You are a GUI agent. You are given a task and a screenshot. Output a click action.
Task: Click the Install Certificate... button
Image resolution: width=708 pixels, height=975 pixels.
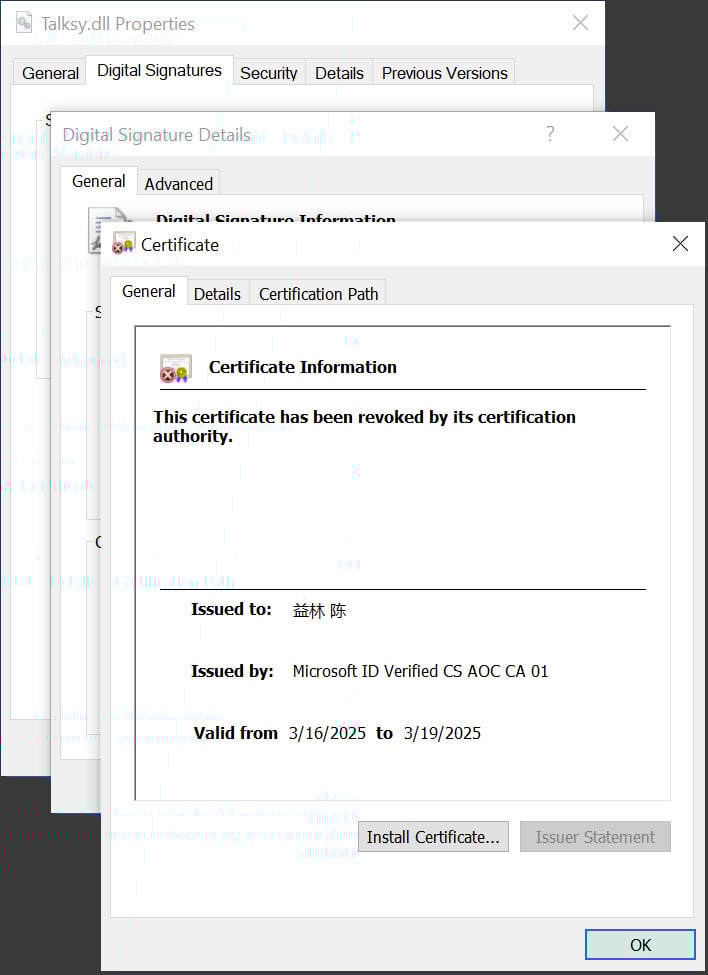(x=433, y=837)
